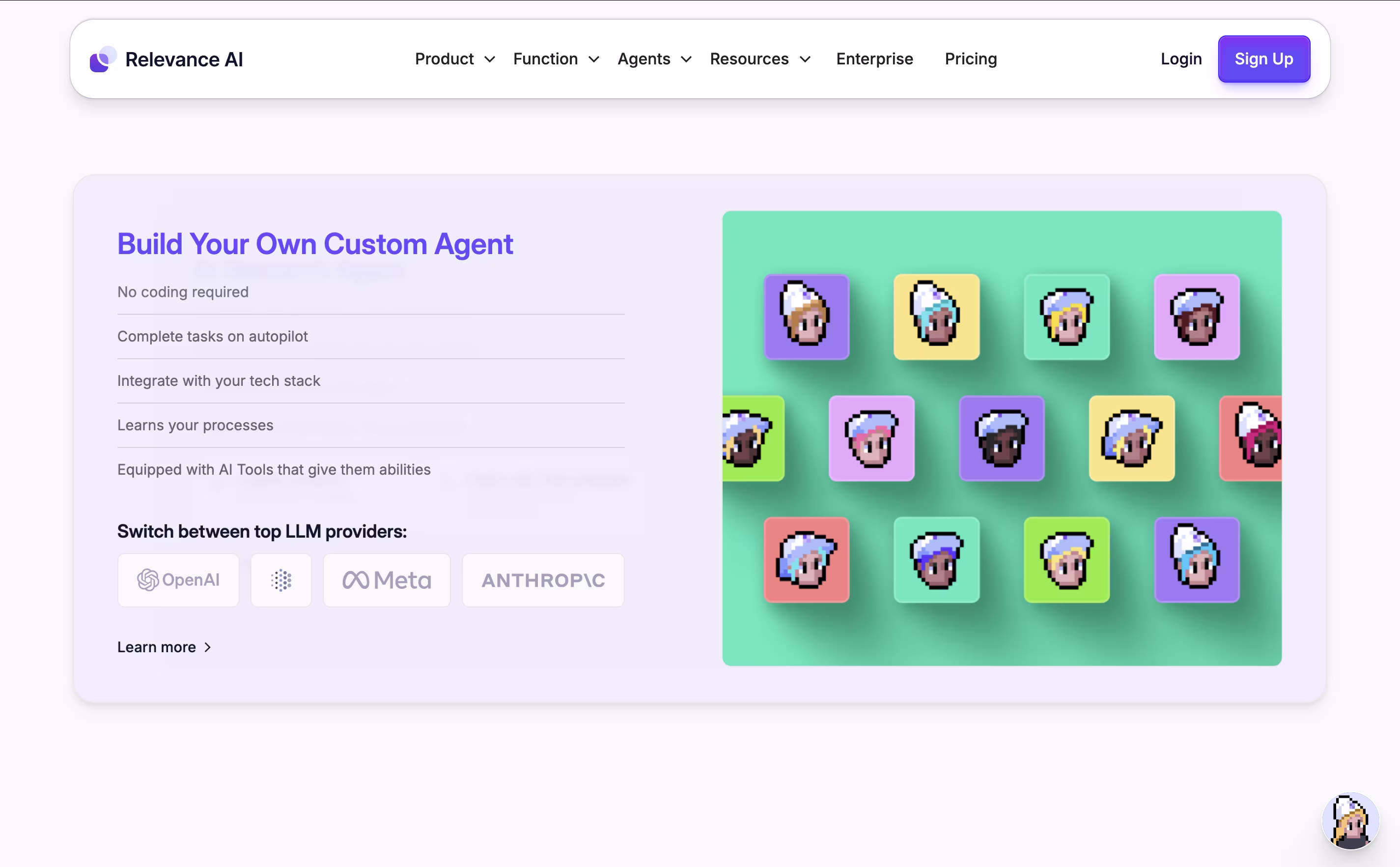Click the top-row yellow agent avatar tile
This screenshot has width=1400, height=867.
pyautogui.click(x=936, y=317)
